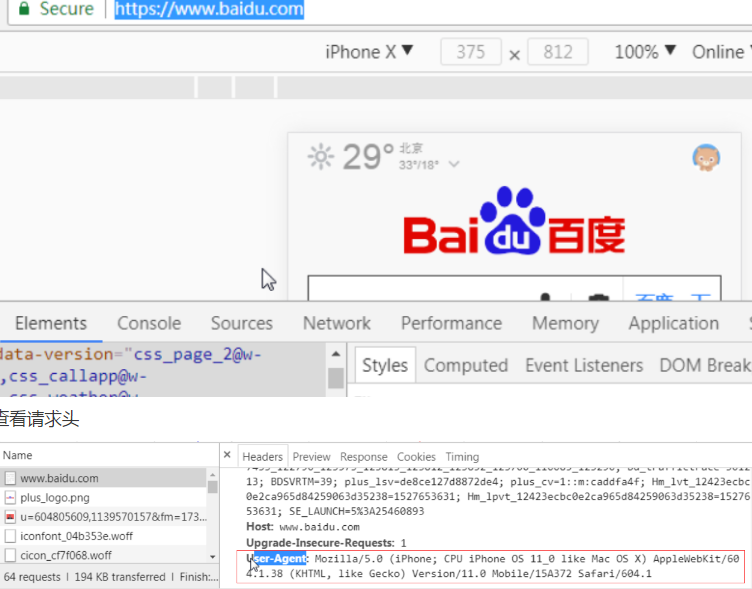This screenshot has height=589, width=752.
Task: Click the cicon woff file icon
Action: point(10,555)
